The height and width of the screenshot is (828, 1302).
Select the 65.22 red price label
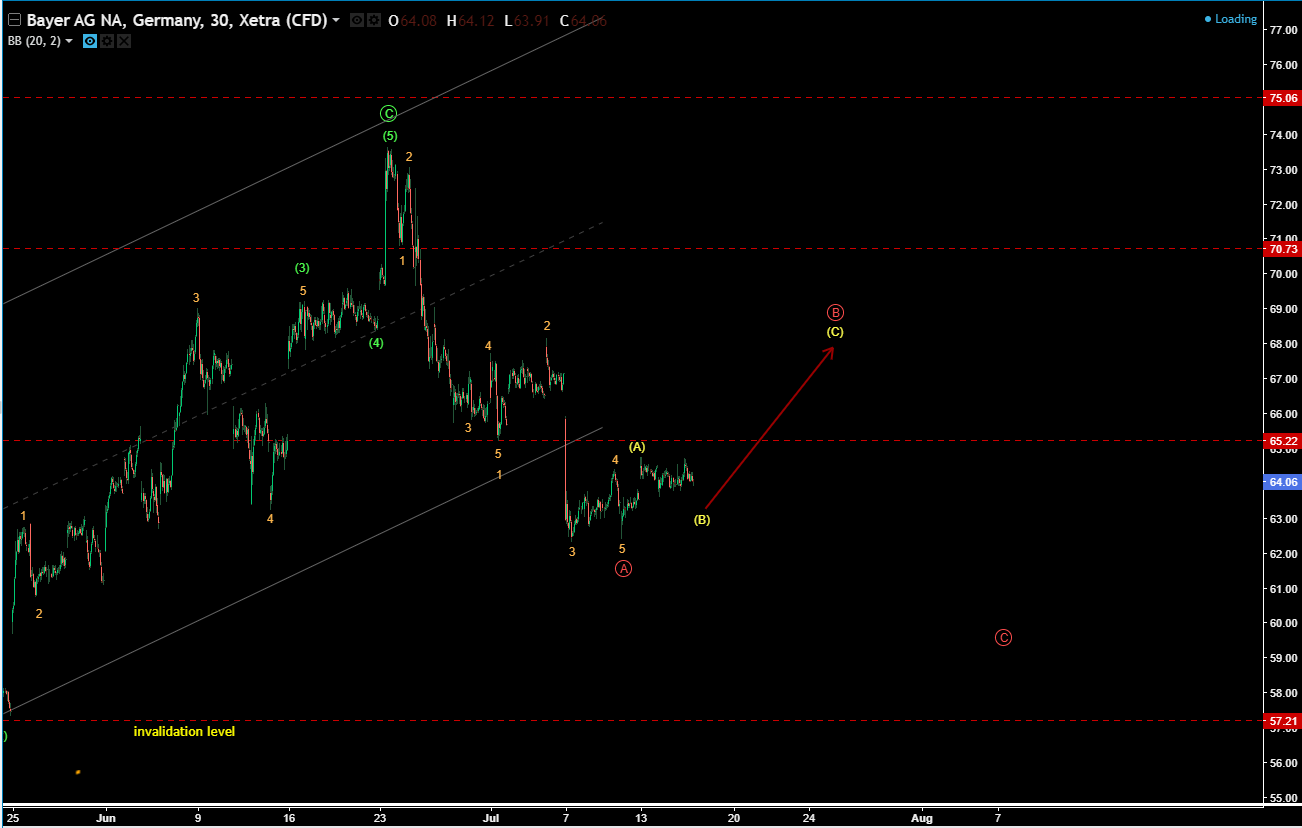[1282, 441]
